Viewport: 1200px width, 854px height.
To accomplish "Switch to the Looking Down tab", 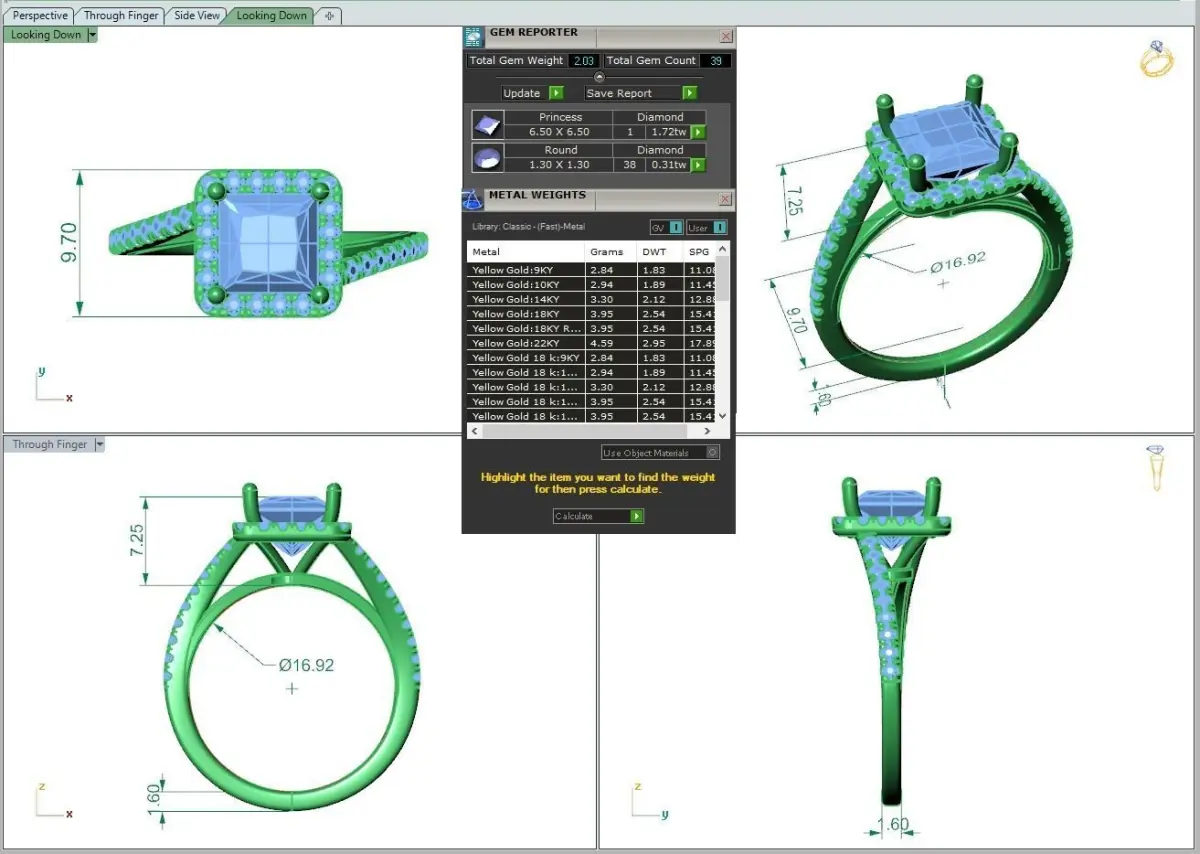I will 271,16.
